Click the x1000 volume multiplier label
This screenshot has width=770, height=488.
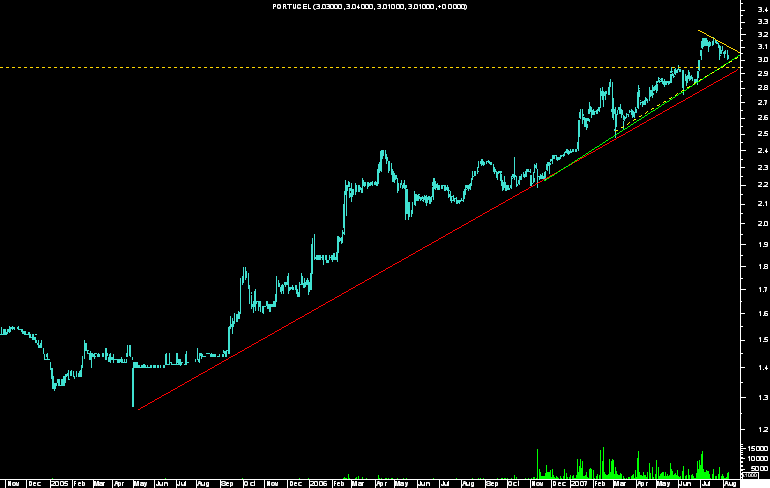(750, 475)
